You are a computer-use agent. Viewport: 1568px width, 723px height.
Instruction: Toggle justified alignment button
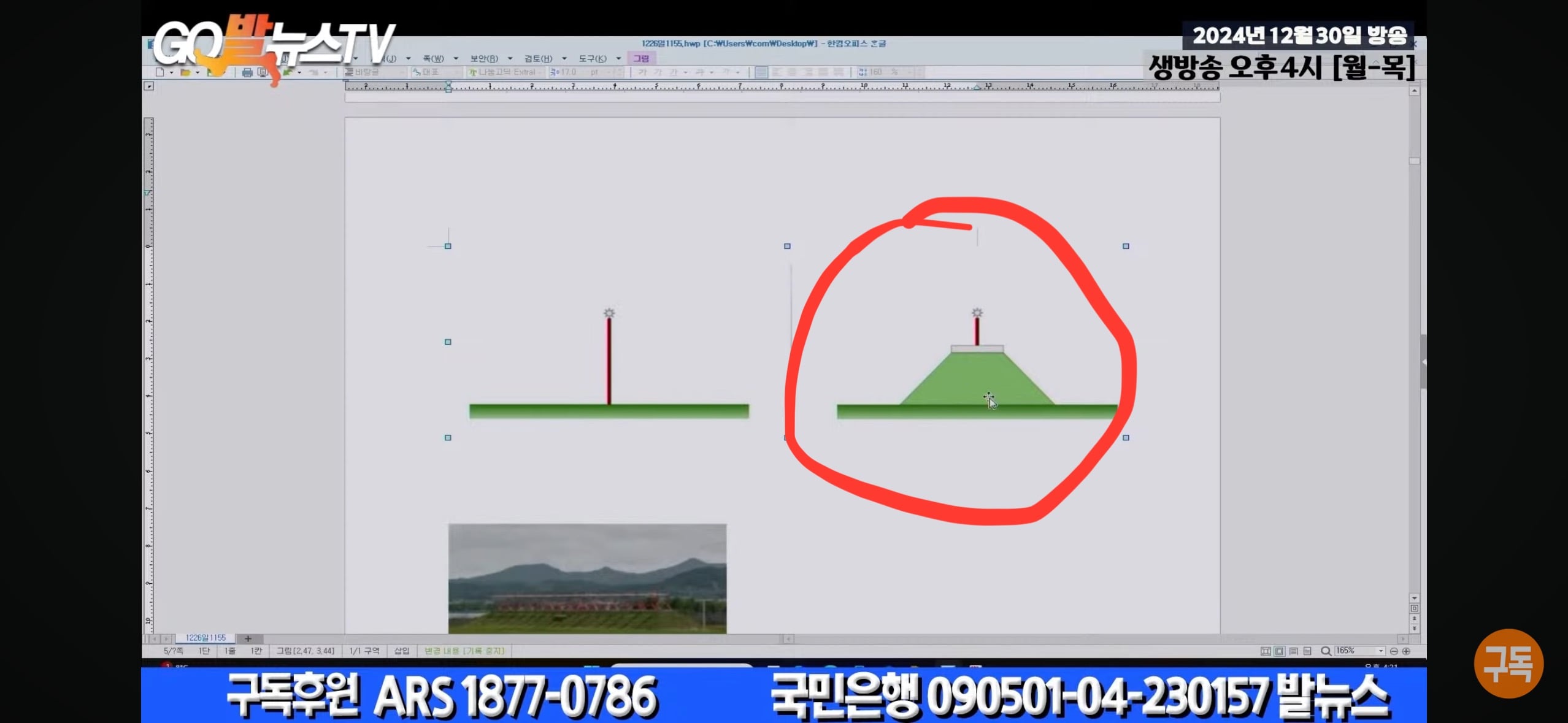coord(761,72)
